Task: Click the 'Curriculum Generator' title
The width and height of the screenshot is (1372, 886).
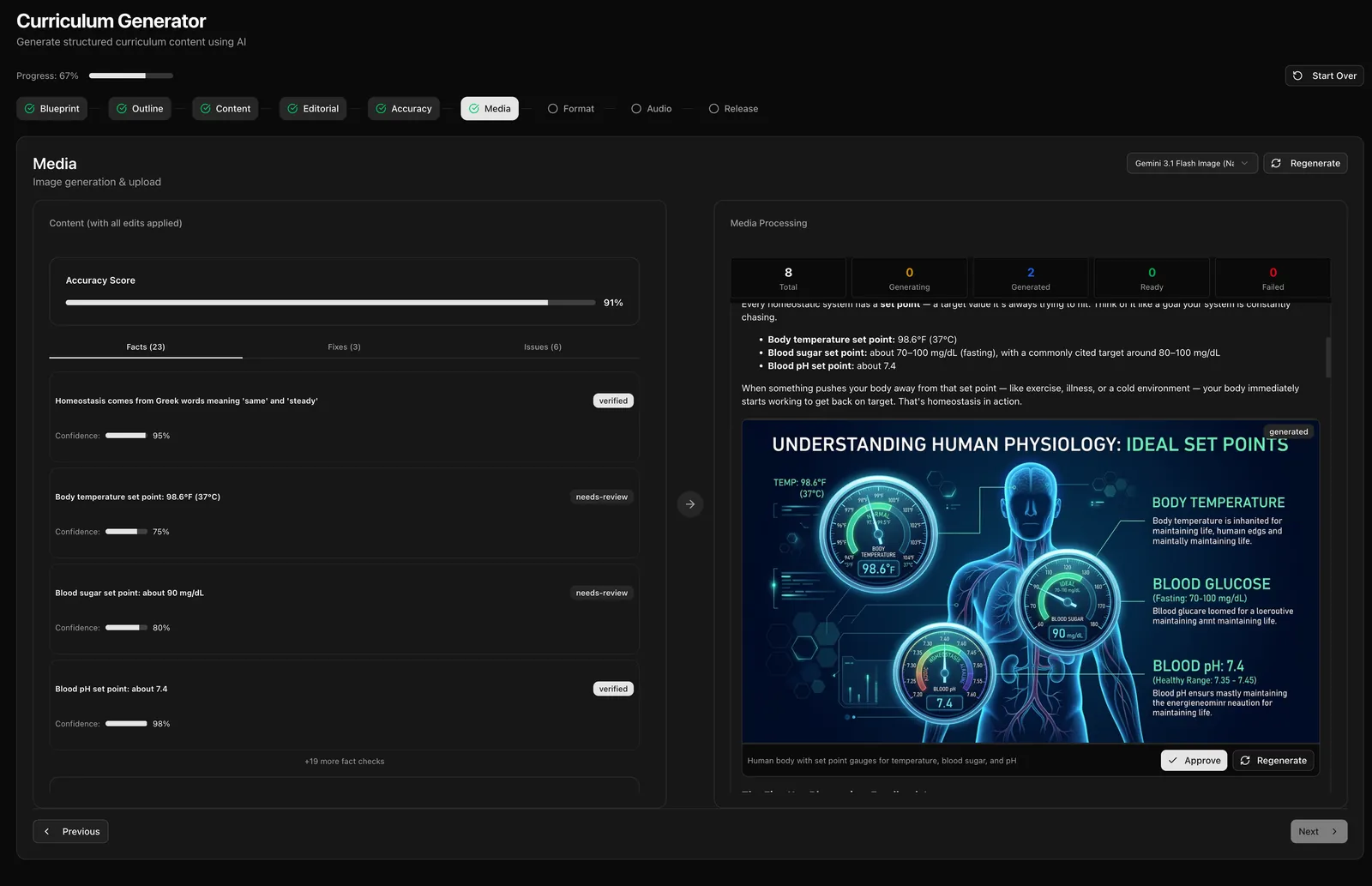Action: 111,21
